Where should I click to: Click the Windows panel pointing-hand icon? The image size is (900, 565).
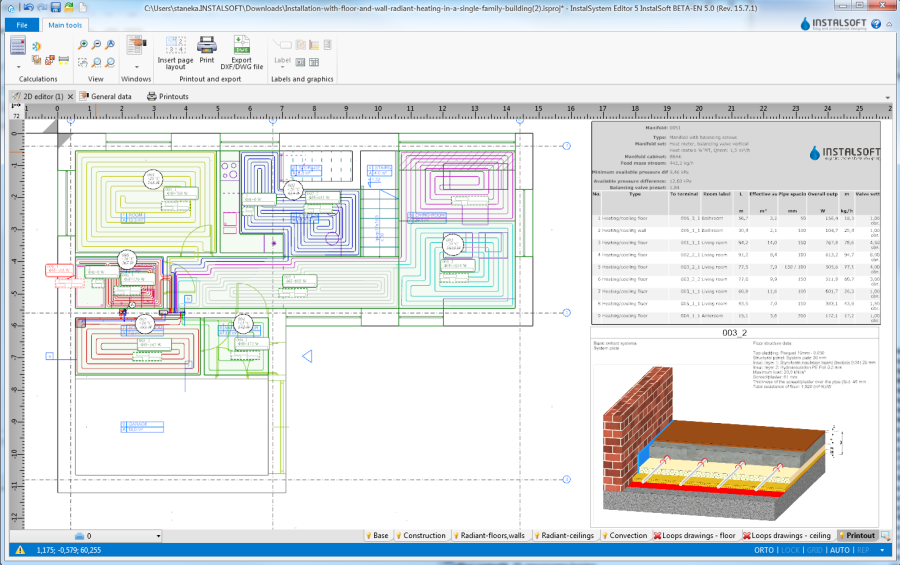(136, 45)
